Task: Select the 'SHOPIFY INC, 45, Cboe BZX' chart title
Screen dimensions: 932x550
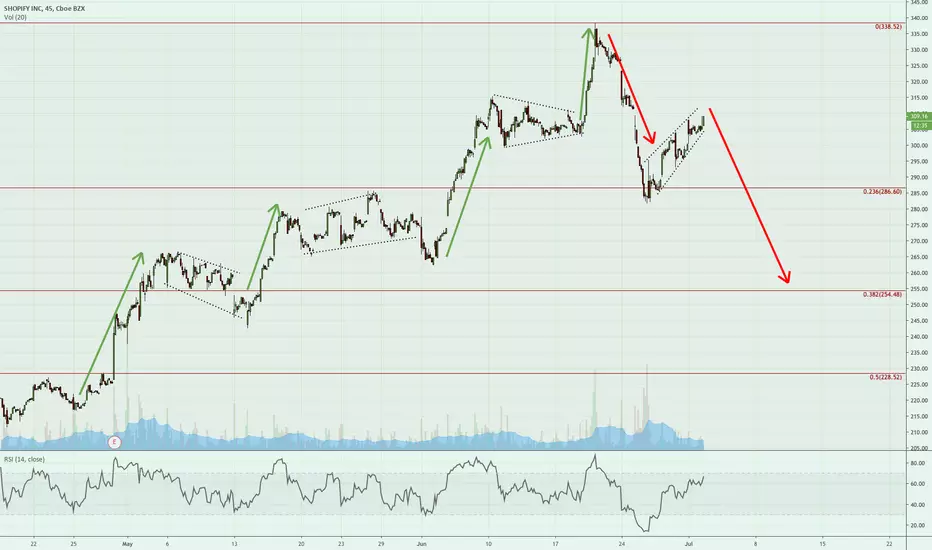Action: coord(45,8)
